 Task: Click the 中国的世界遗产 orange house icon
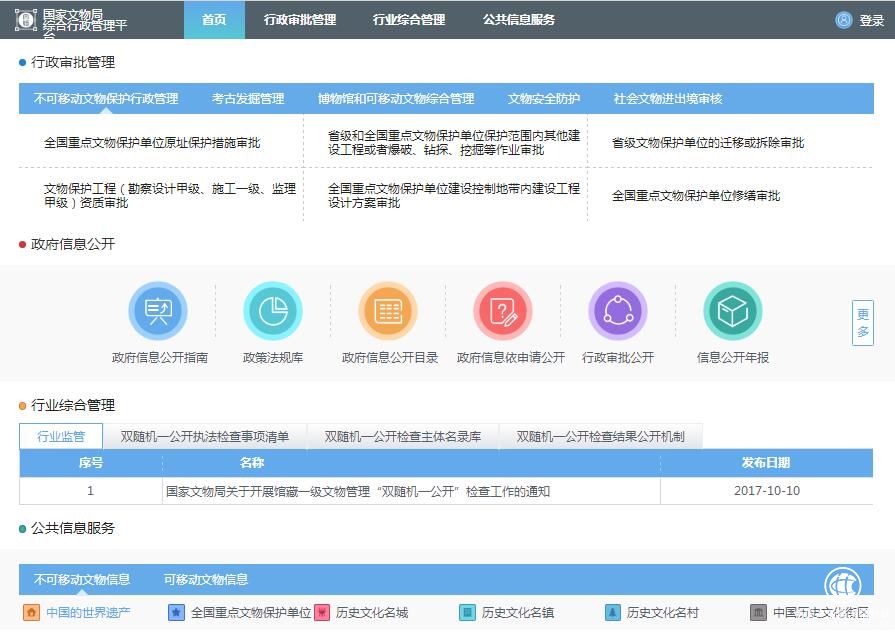point(32,612)
